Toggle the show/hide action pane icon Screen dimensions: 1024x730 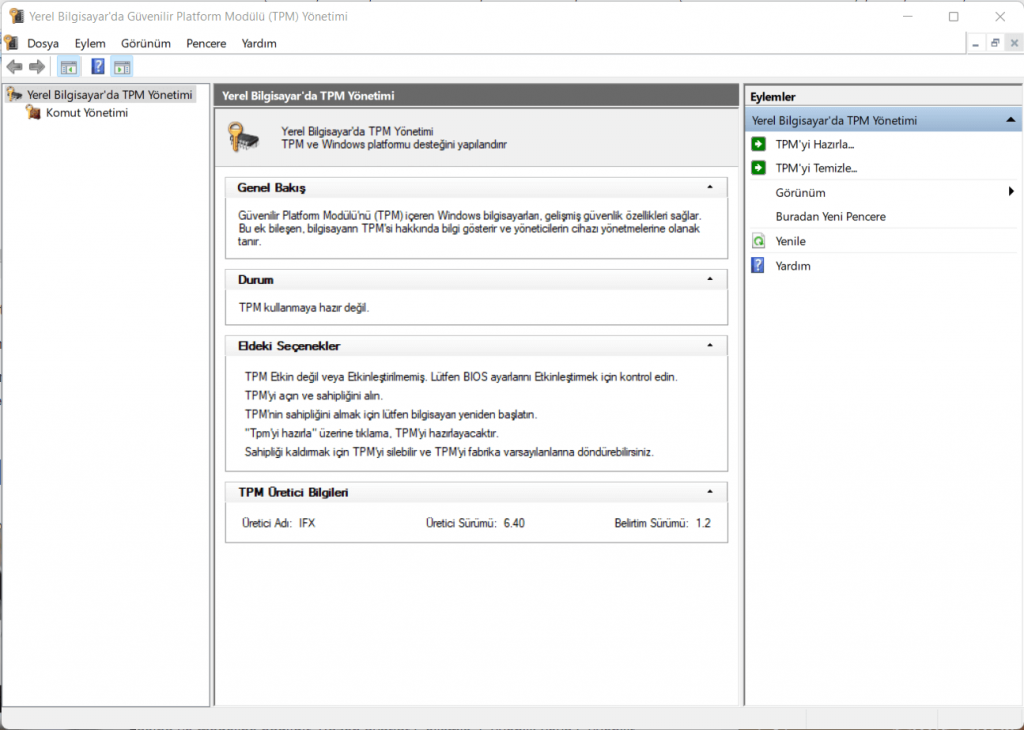coord(122,67)
